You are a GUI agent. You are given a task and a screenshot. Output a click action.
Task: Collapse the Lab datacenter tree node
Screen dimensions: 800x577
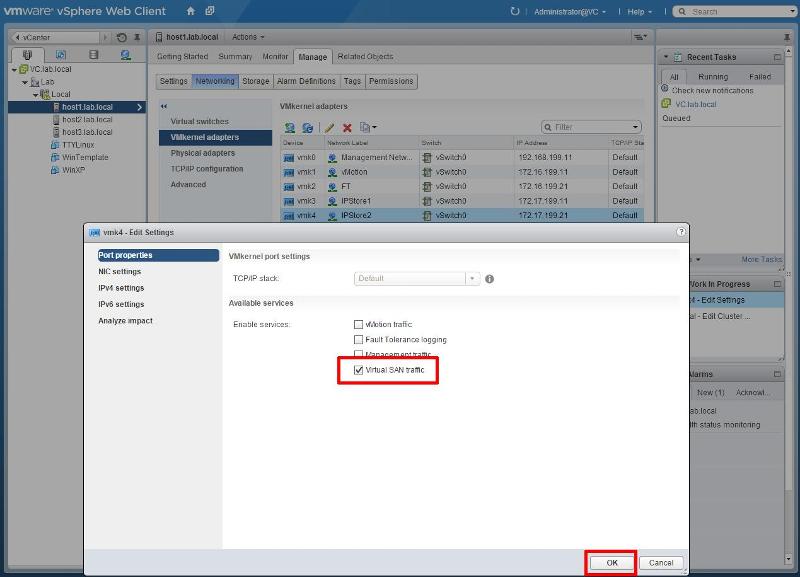coord(24,82)
